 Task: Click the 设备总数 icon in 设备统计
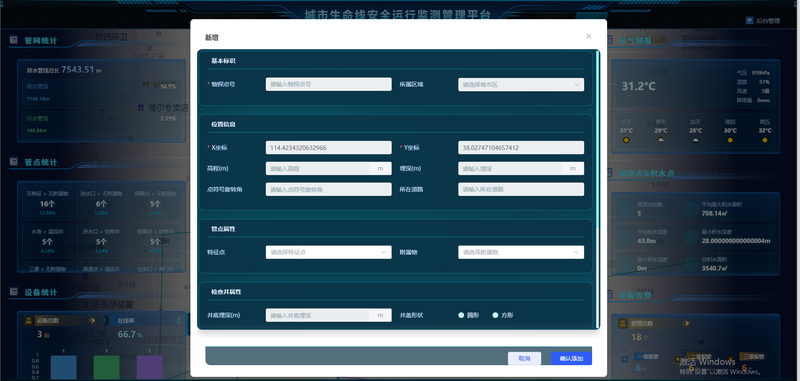(x=29, y=320)
